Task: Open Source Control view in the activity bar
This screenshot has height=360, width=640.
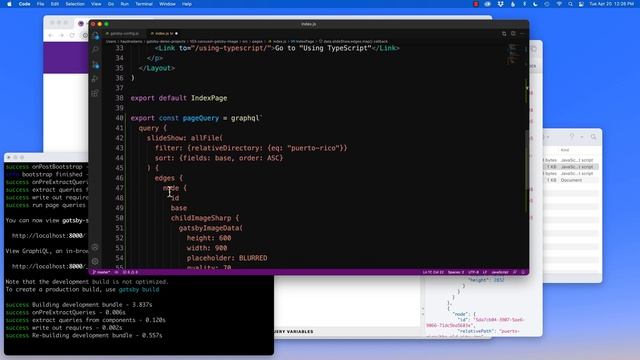Action: point(96,64)
